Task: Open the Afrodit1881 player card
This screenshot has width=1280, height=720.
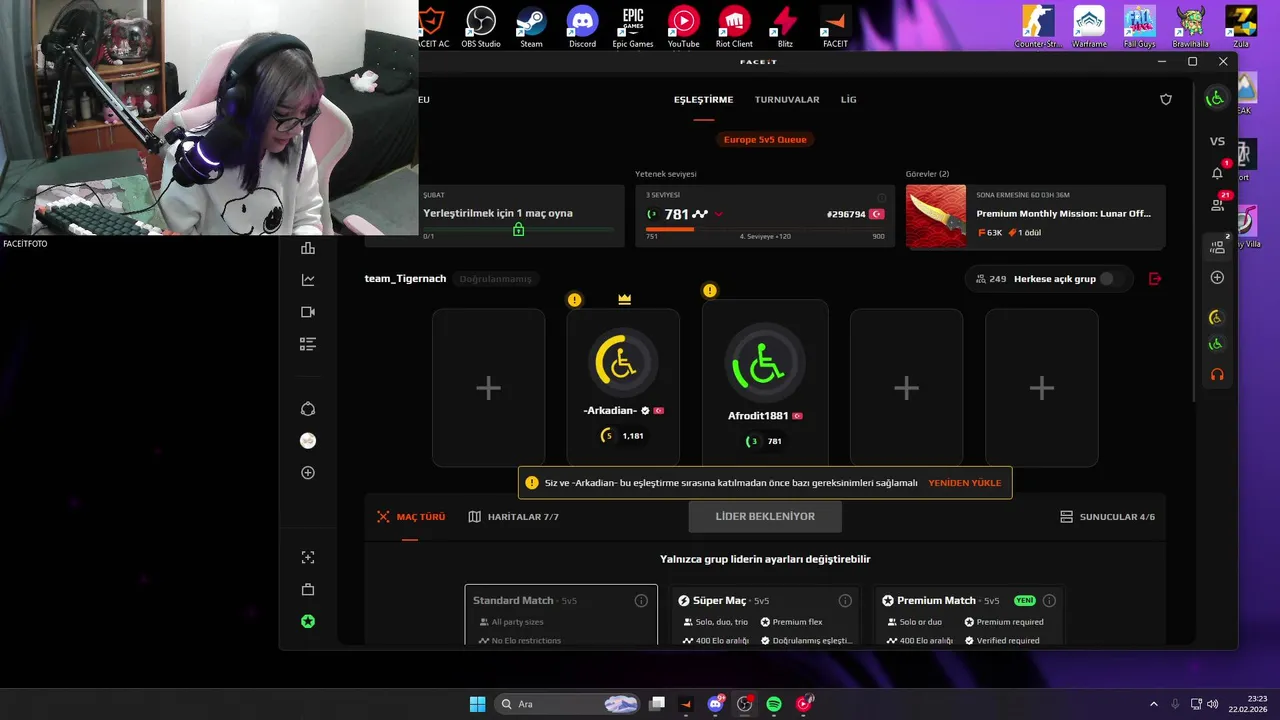Action: pos(765,382)
